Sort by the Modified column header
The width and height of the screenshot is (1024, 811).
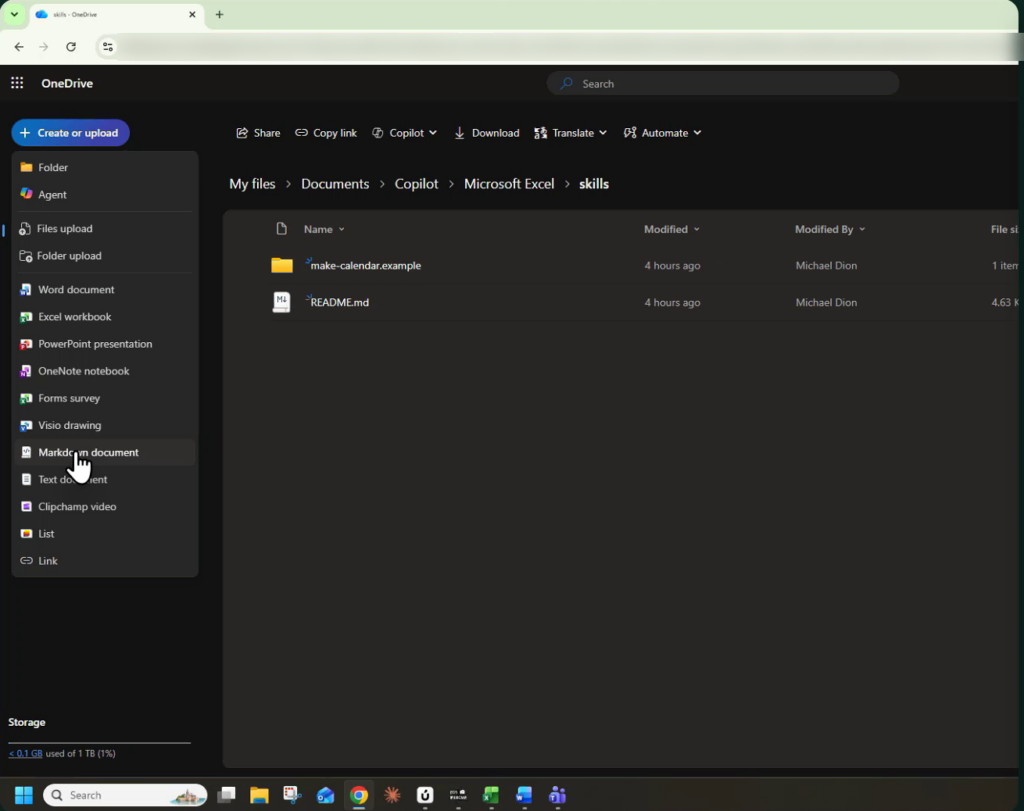[x=671, y=229]
